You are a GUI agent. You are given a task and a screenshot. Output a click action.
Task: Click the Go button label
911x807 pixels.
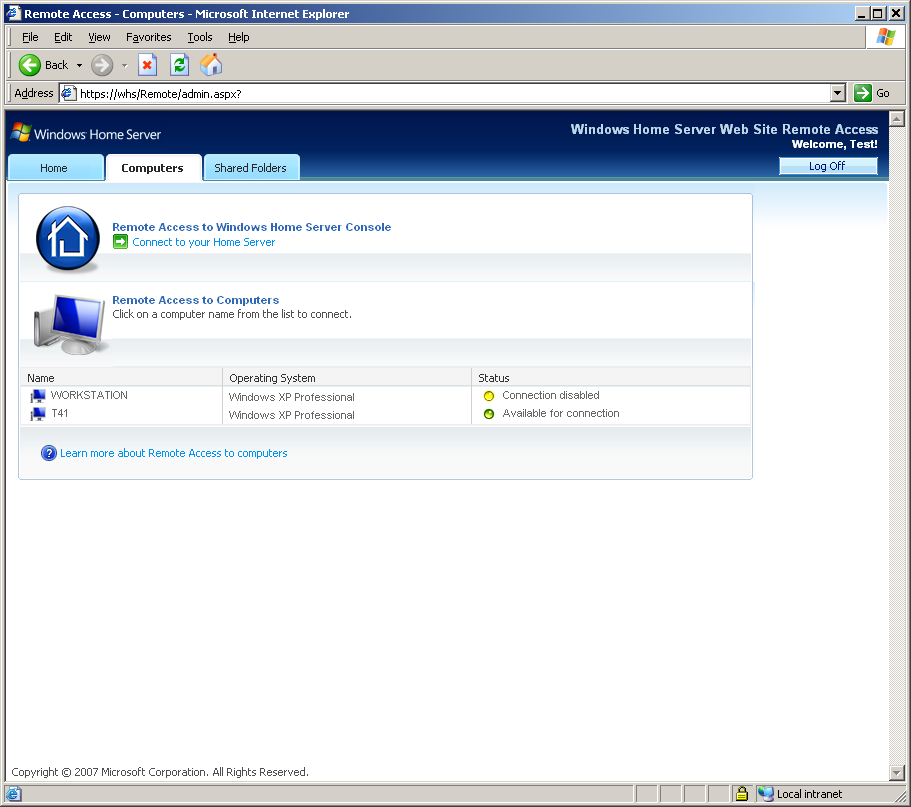(883, 93)
